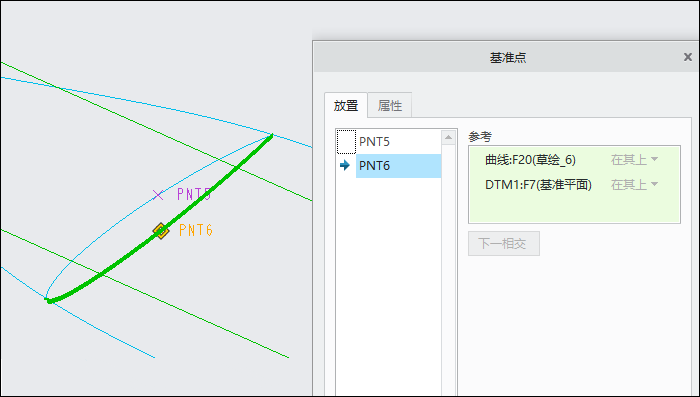Select the purple PNT5 label in viewport
Image resolution: width=700 pixels, height=397 pixels.
pyautogui.click(x=194, y=194)
